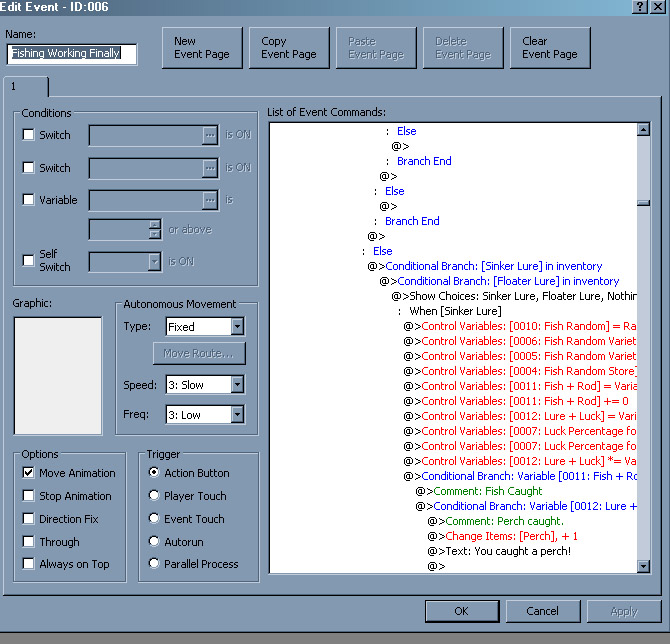Click the empty event Graphic preview box
Image resolution: width=670 pixels, height=644 pixels.
click(58, 376)
